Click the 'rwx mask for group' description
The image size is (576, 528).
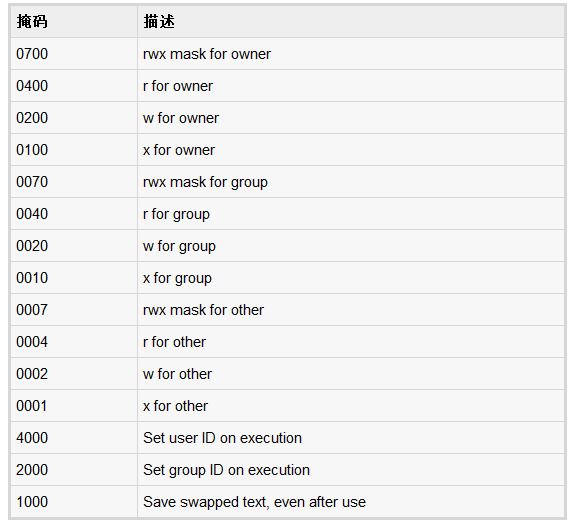pos(205,182)
